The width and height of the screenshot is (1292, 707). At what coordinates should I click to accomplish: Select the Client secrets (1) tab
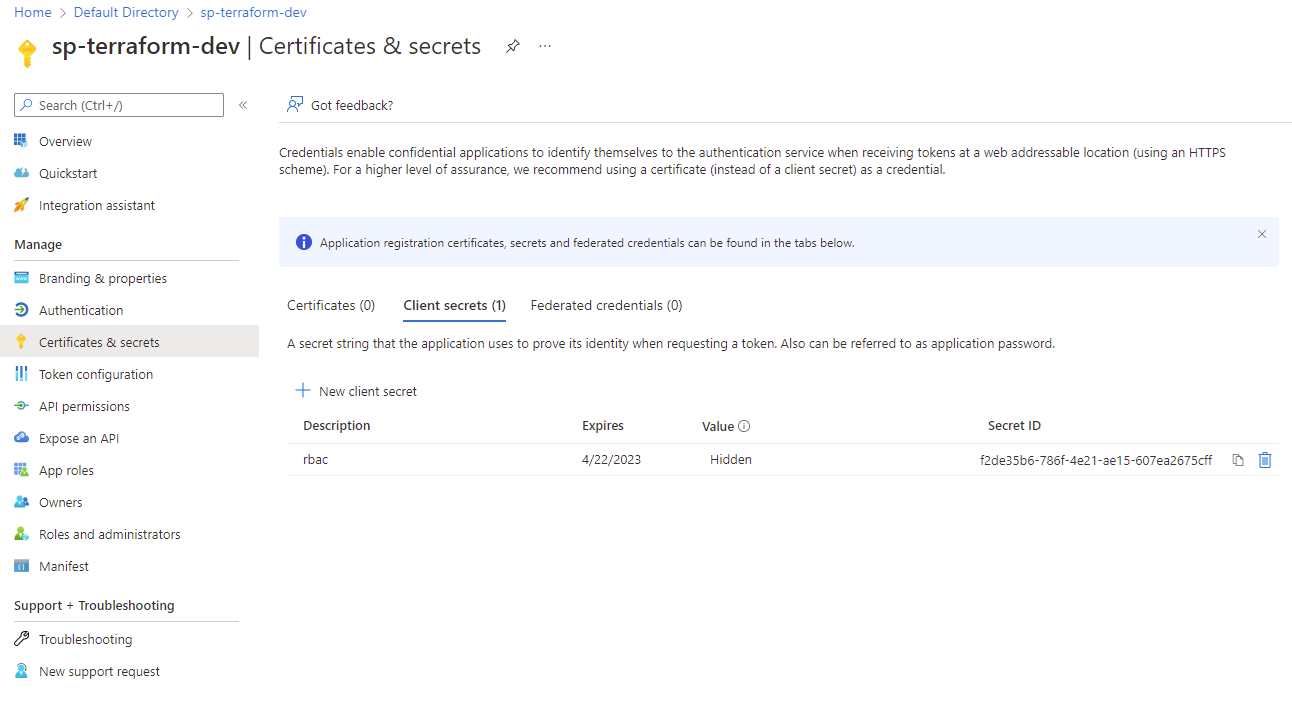(x=454, y=305)
